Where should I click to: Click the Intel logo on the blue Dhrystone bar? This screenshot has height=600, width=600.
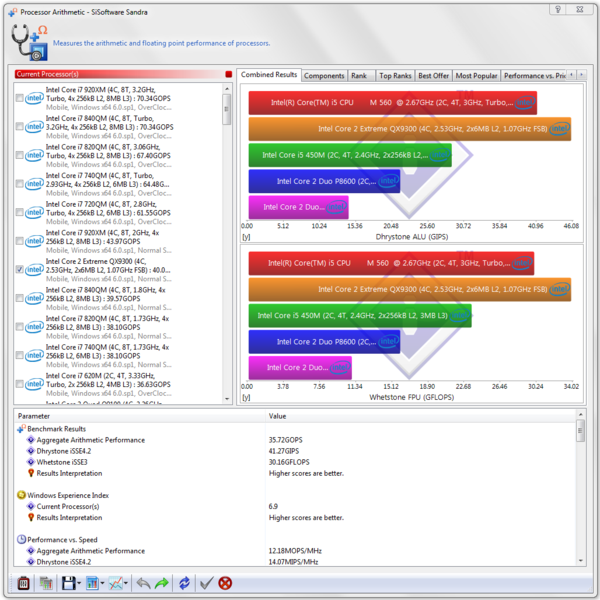coord(388,181)
